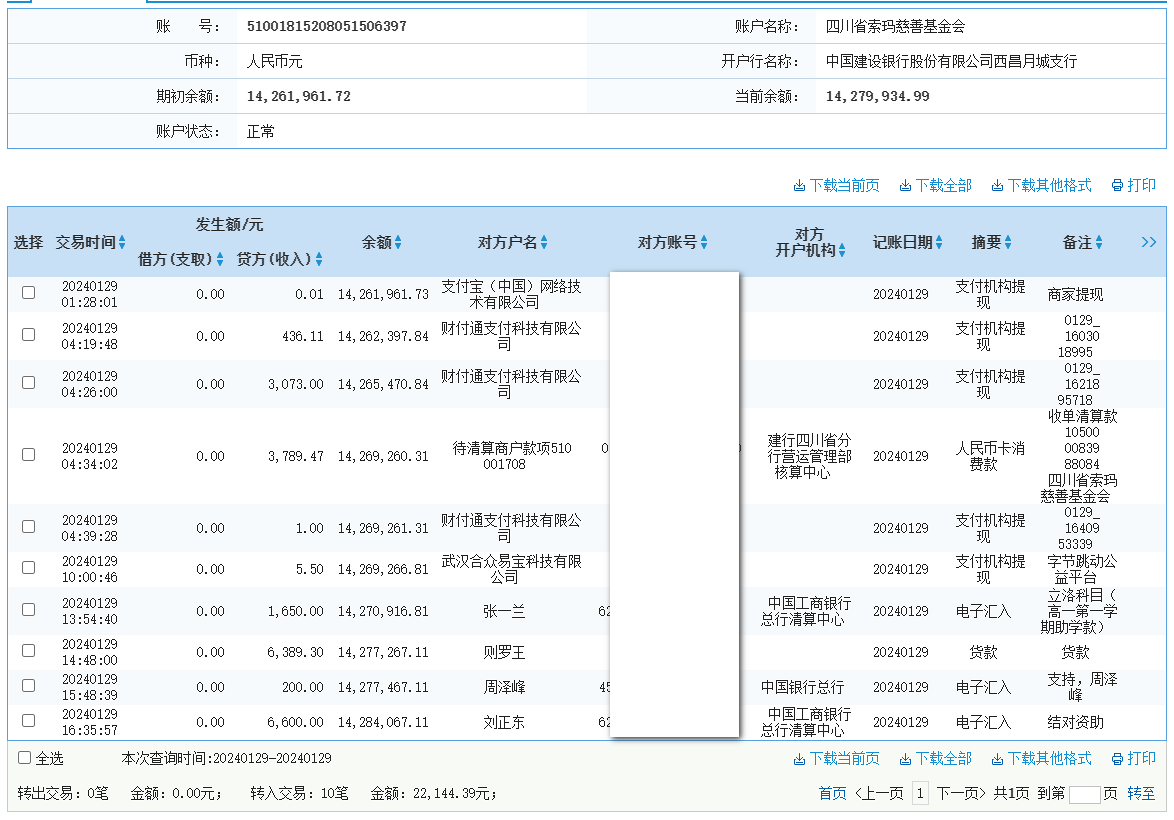Viewport: 1174px width, 820px height.
Task: Go to 首页 first page
Action: click(x=833, y=793)
